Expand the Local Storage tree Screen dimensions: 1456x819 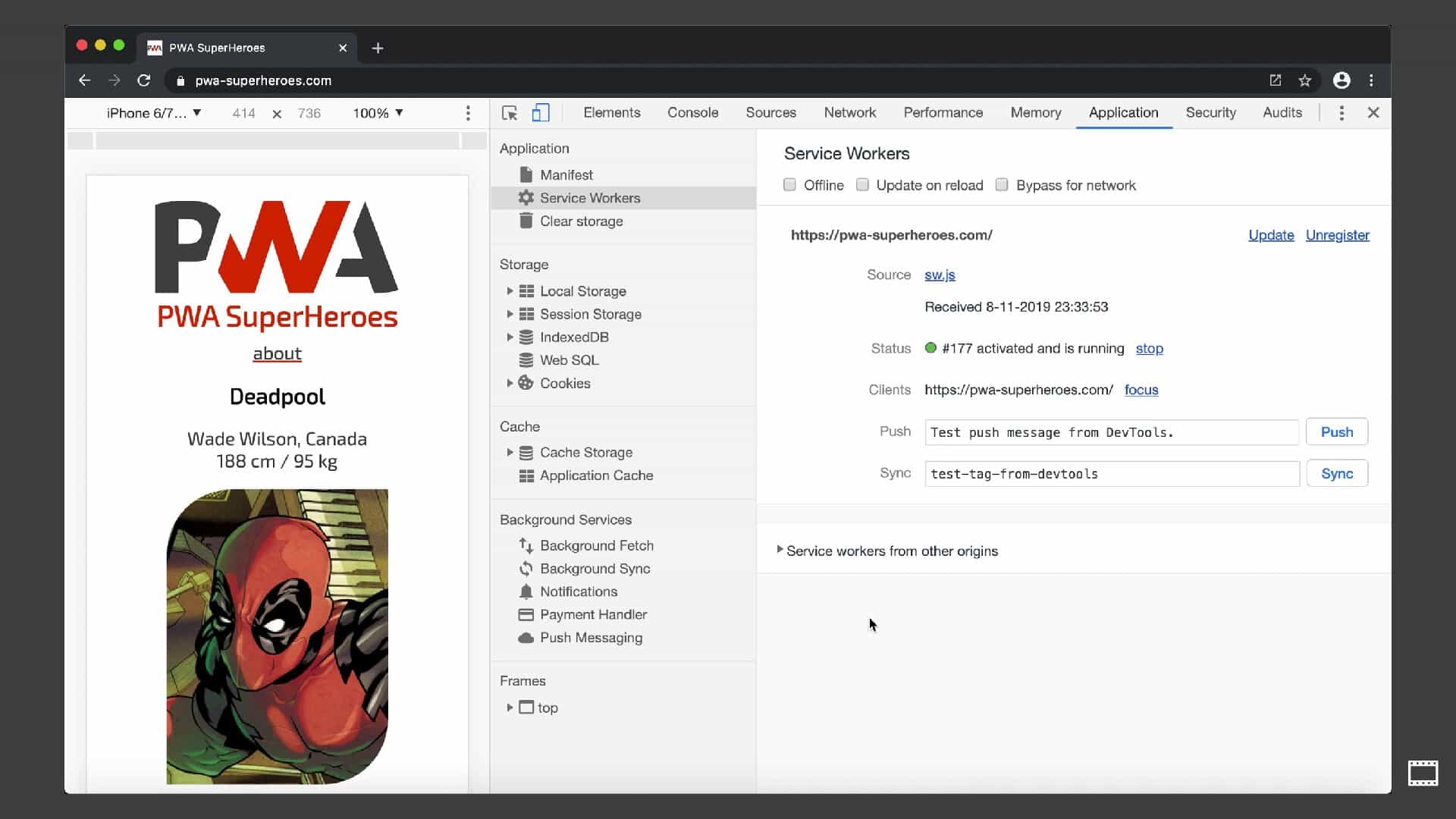pyautogui.click(x=510, y=291)
